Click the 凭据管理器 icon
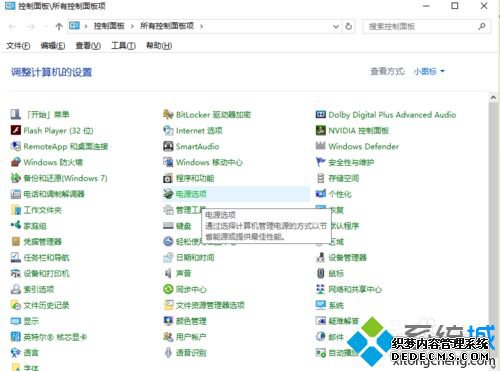 click(16, 241)
